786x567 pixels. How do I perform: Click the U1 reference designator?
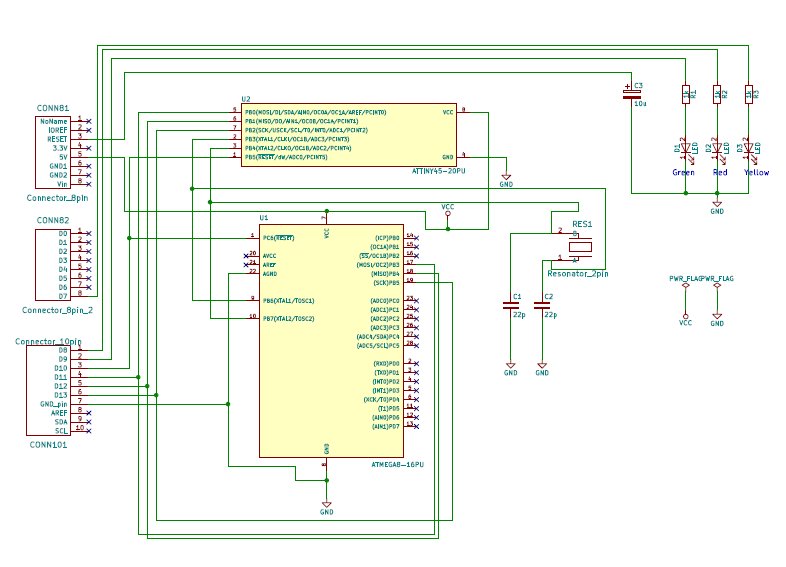pos(264,218)
